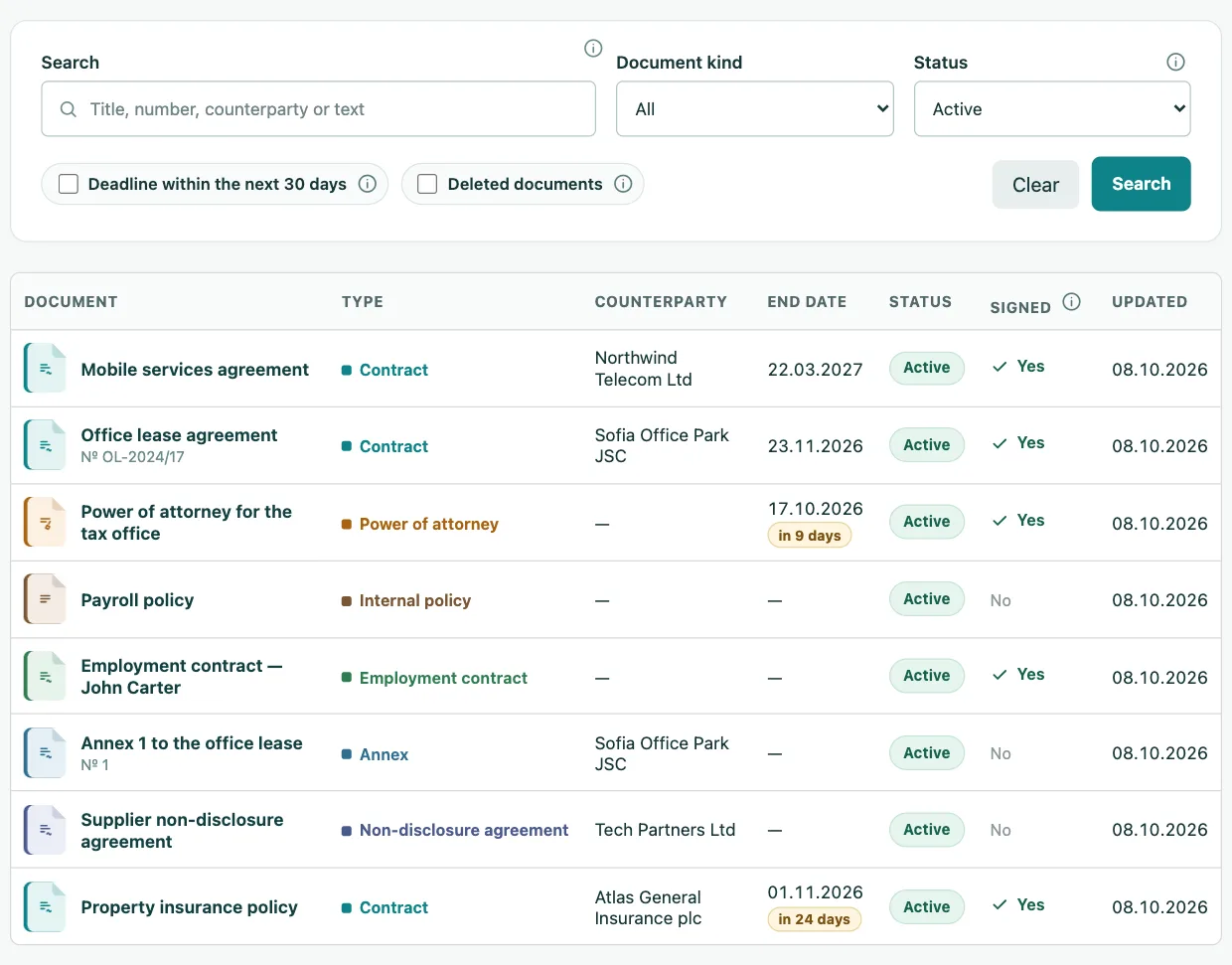Click the COUNTERPARTY column header
1232x965 pixels.
[661, 302]
